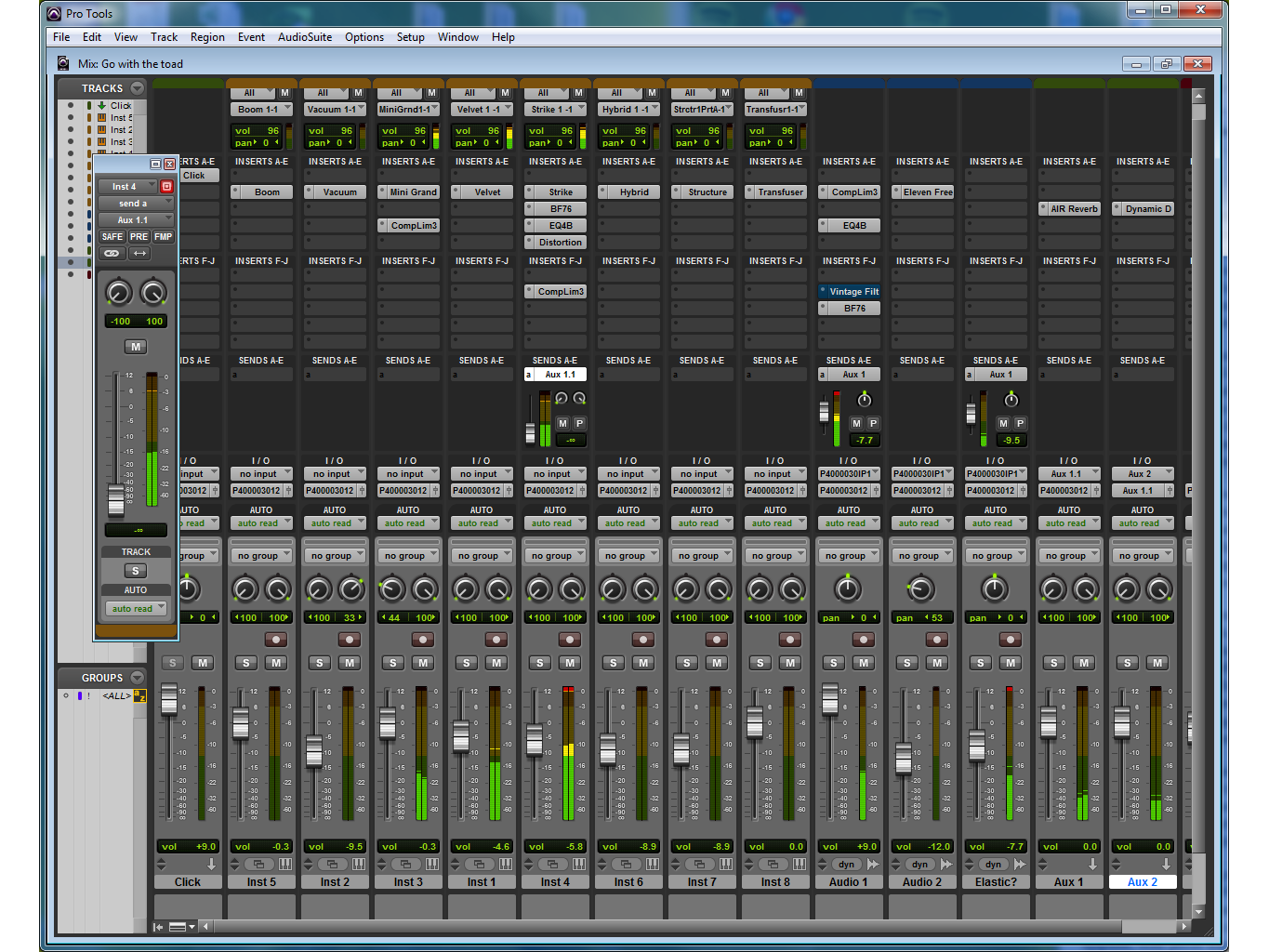Open the Audio 1 input path selector
Image resolution: width=1269 pixels, height=952 pixels.
pos(849,474)
